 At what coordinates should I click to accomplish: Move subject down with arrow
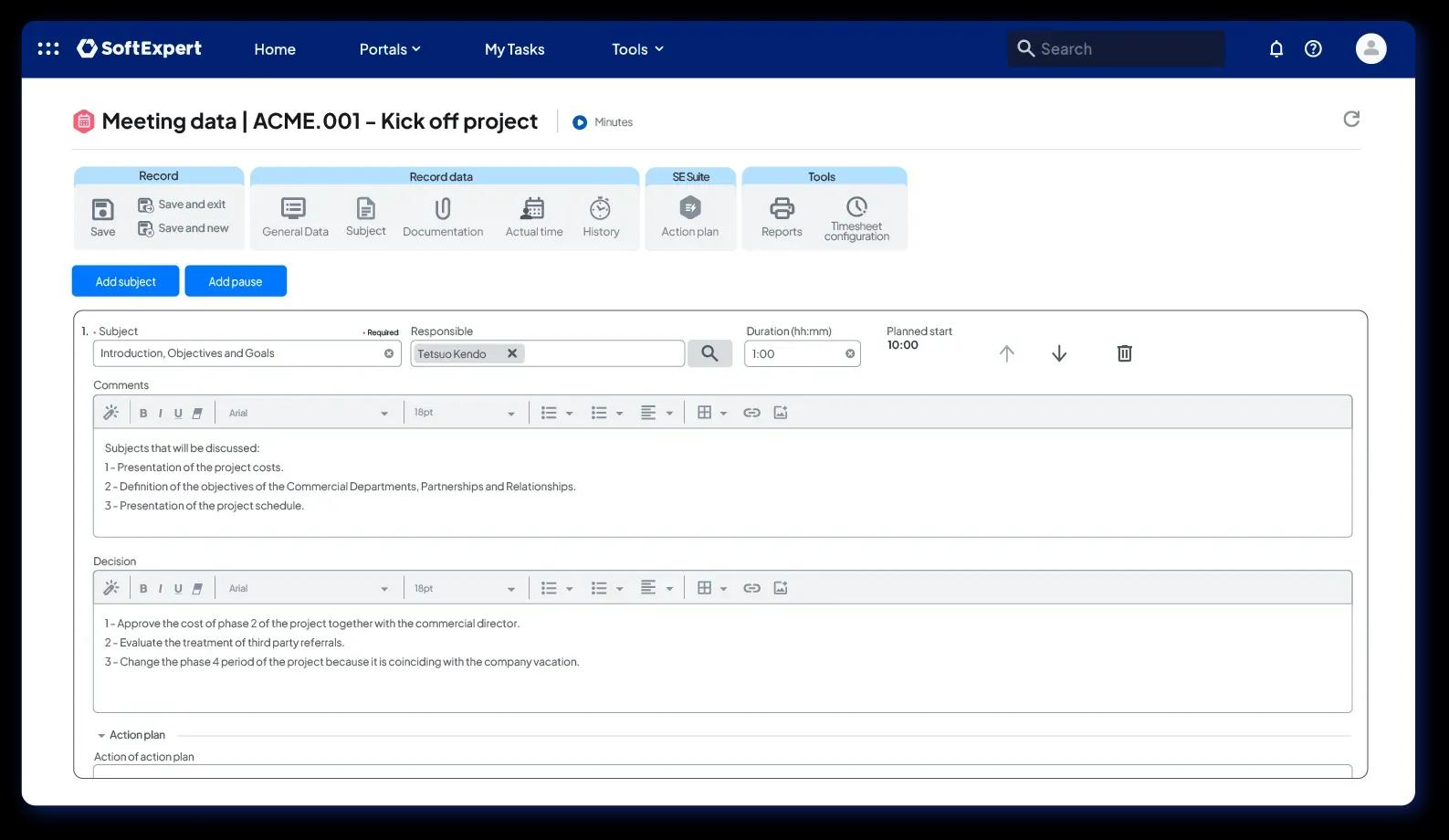[1059, 353]
